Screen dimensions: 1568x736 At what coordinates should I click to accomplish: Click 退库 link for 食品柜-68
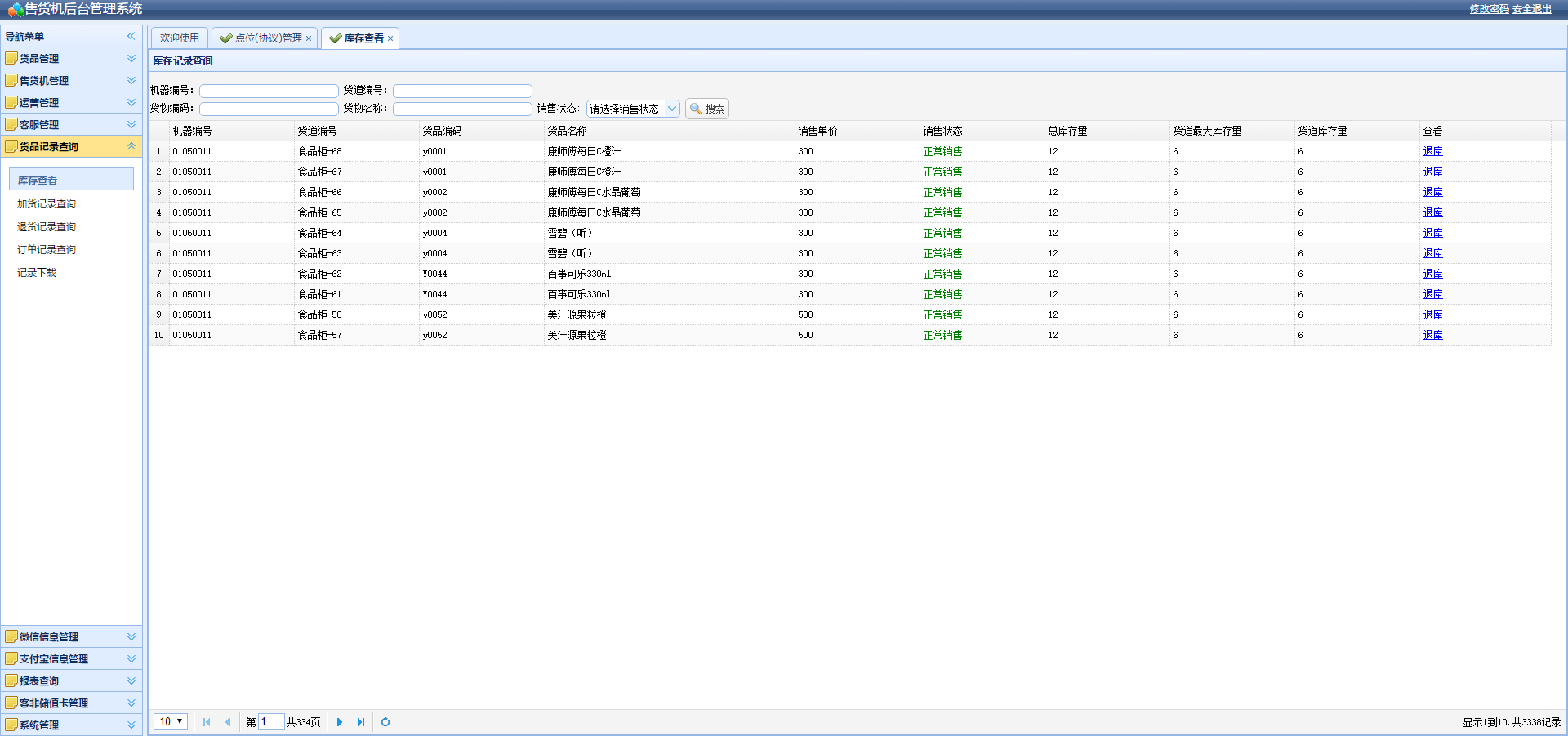click(x=1433, y=151)
